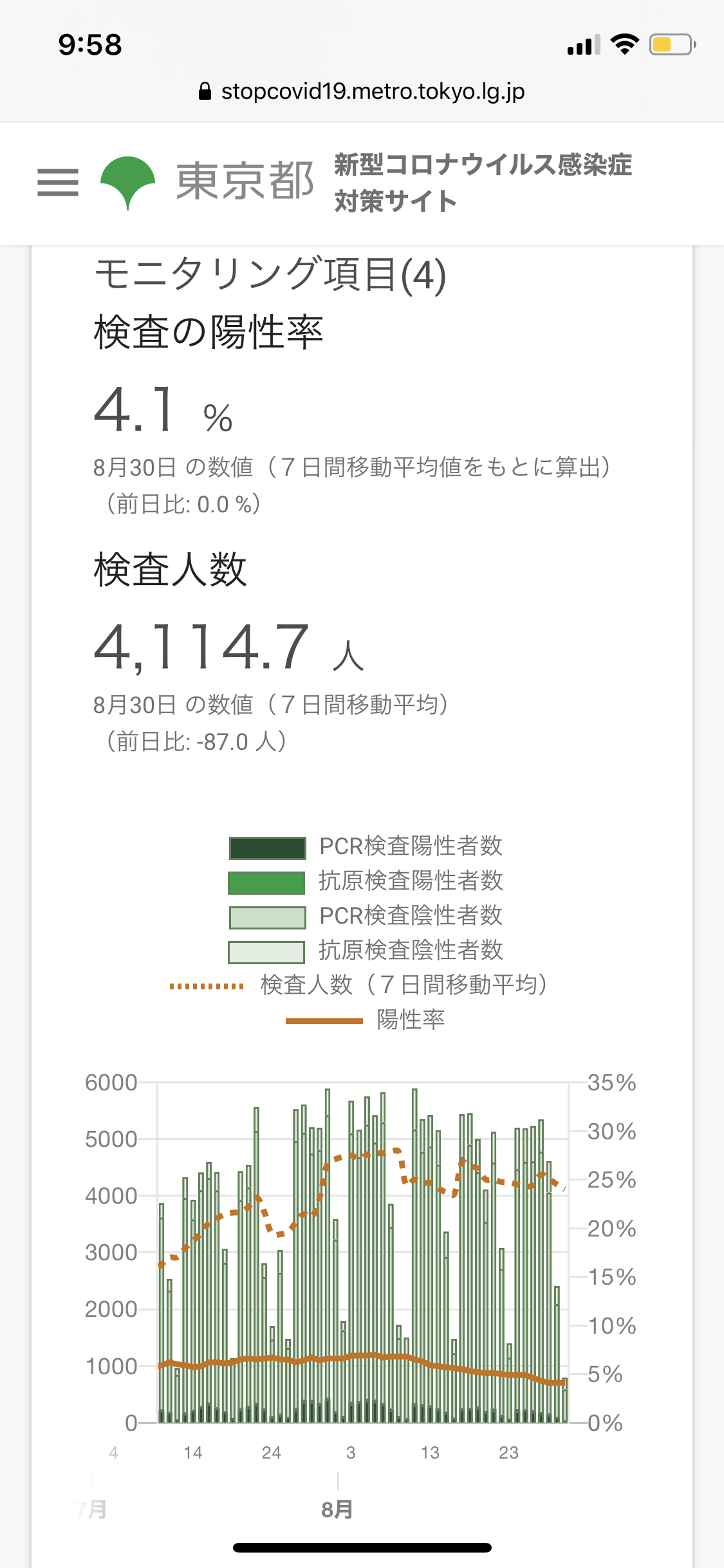
Task: Tap the 35% label on right axis
Action: coord(611,1083)
